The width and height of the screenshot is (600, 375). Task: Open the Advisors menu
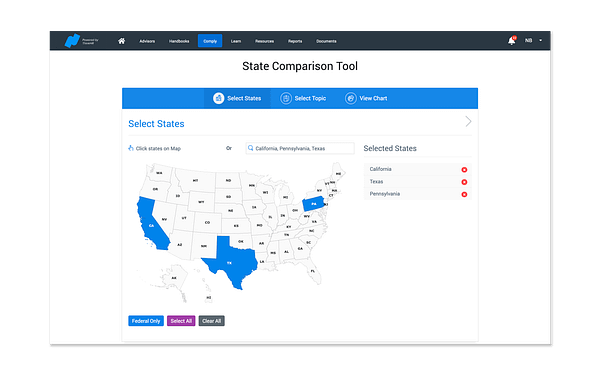147,41
